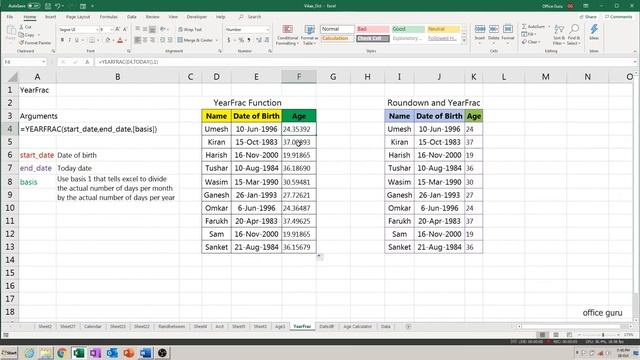Image resolution: width=640 pixels, height=360 pixels.
Task: Switch to the Developer tab
Action: [x=197, y=17]
